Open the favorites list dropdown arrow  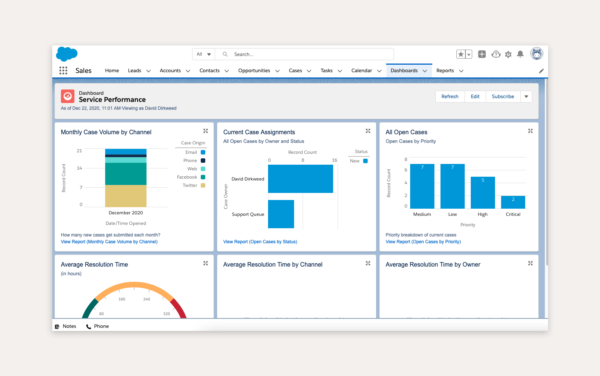[469, 54]
